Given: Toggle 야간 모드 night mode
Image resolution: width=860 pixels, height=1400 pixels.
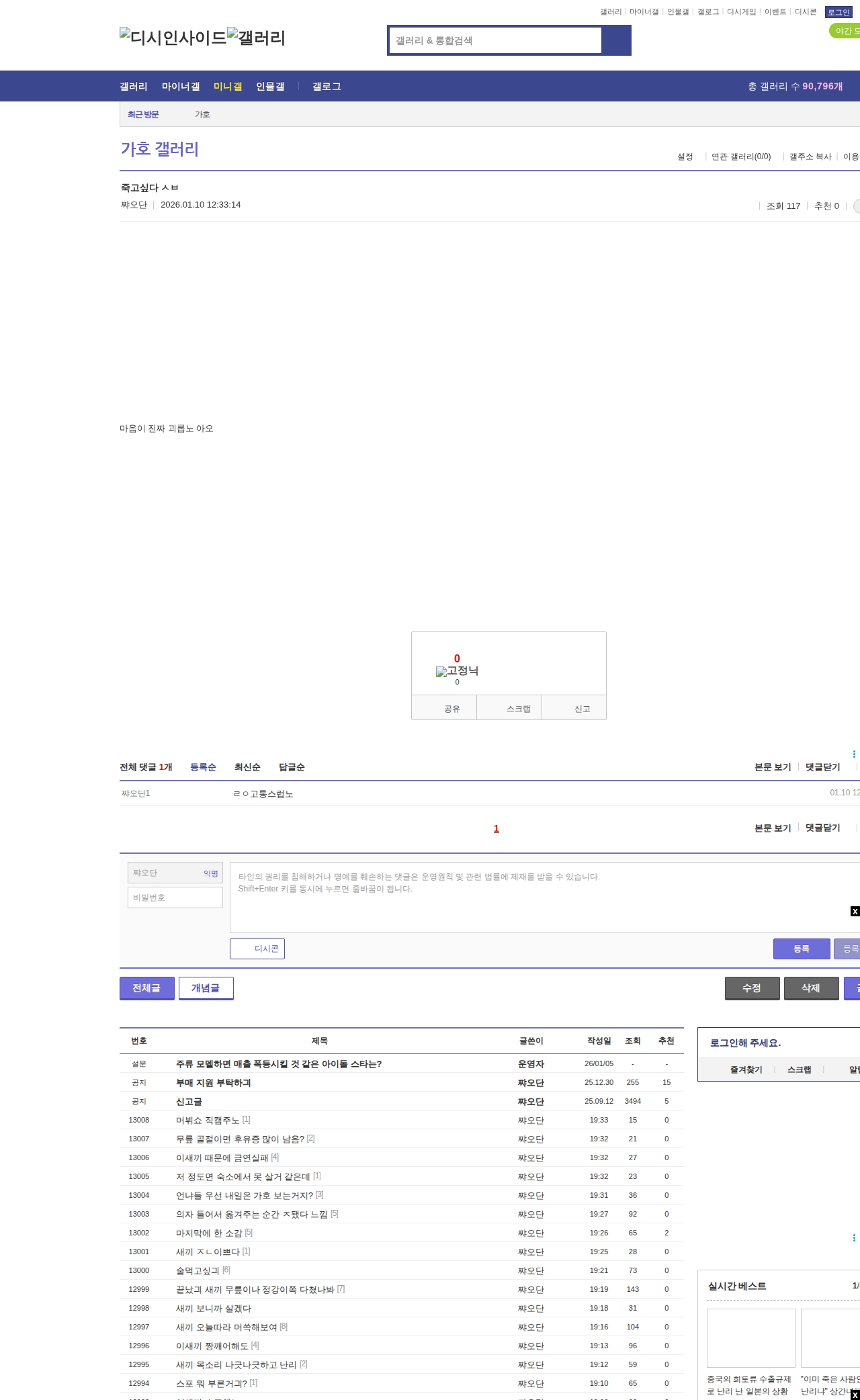Looking at the screenshot, I should click(x=845, y=31).
